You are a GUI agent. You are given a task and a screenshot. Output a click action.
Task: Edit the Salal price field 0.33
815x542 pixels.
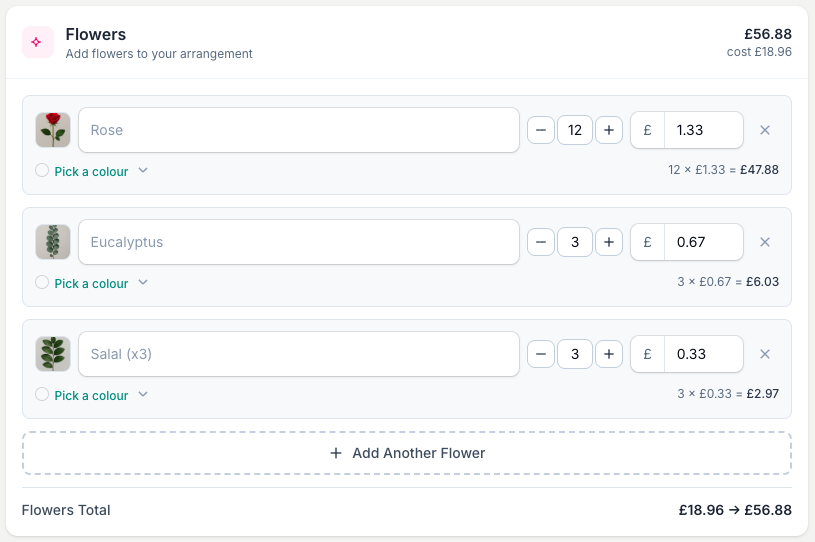pyautogui.click(x=704, y=354)
